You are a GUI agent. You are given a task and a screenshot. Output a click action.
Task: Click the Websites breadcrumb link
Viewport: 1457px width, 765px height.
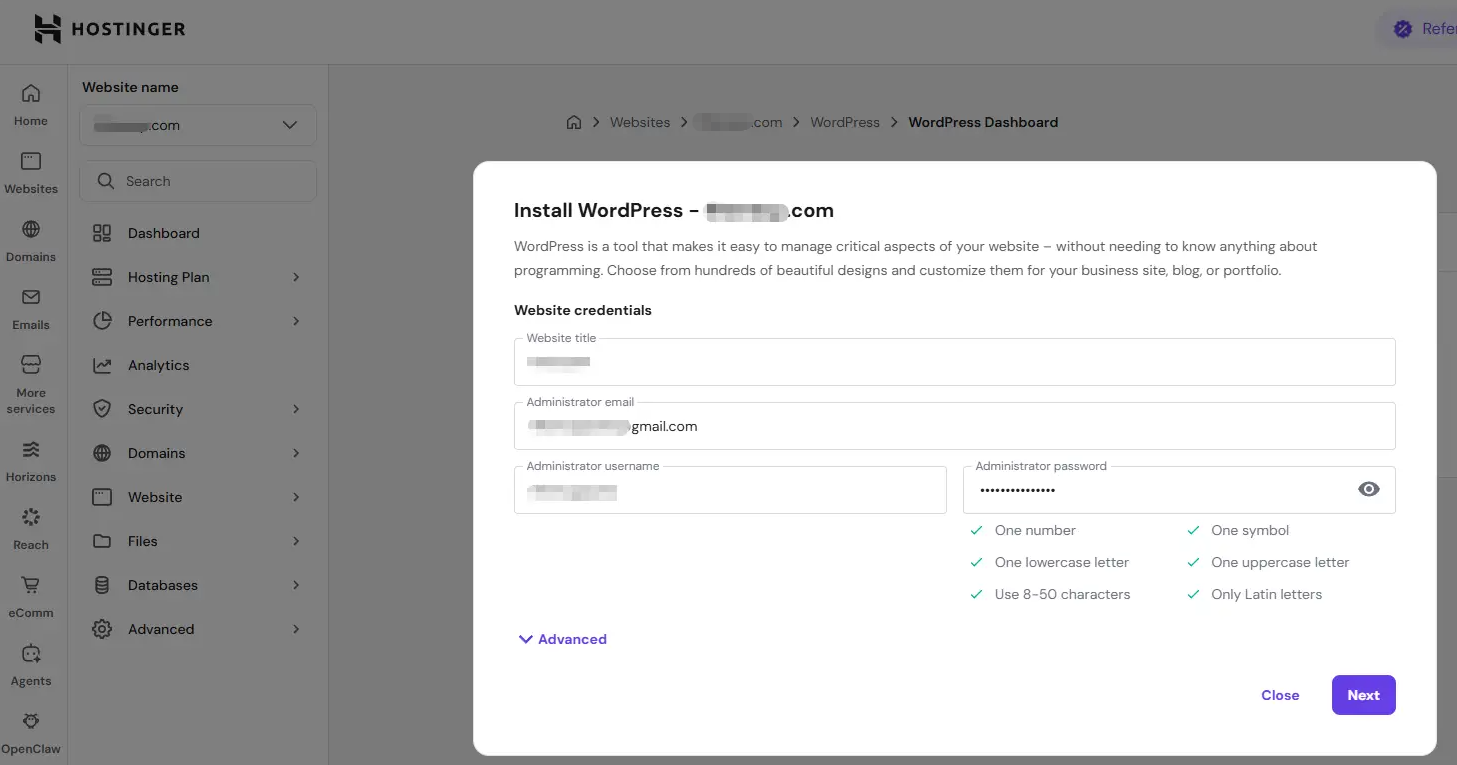pyautogui.click(x=640, y=122)
